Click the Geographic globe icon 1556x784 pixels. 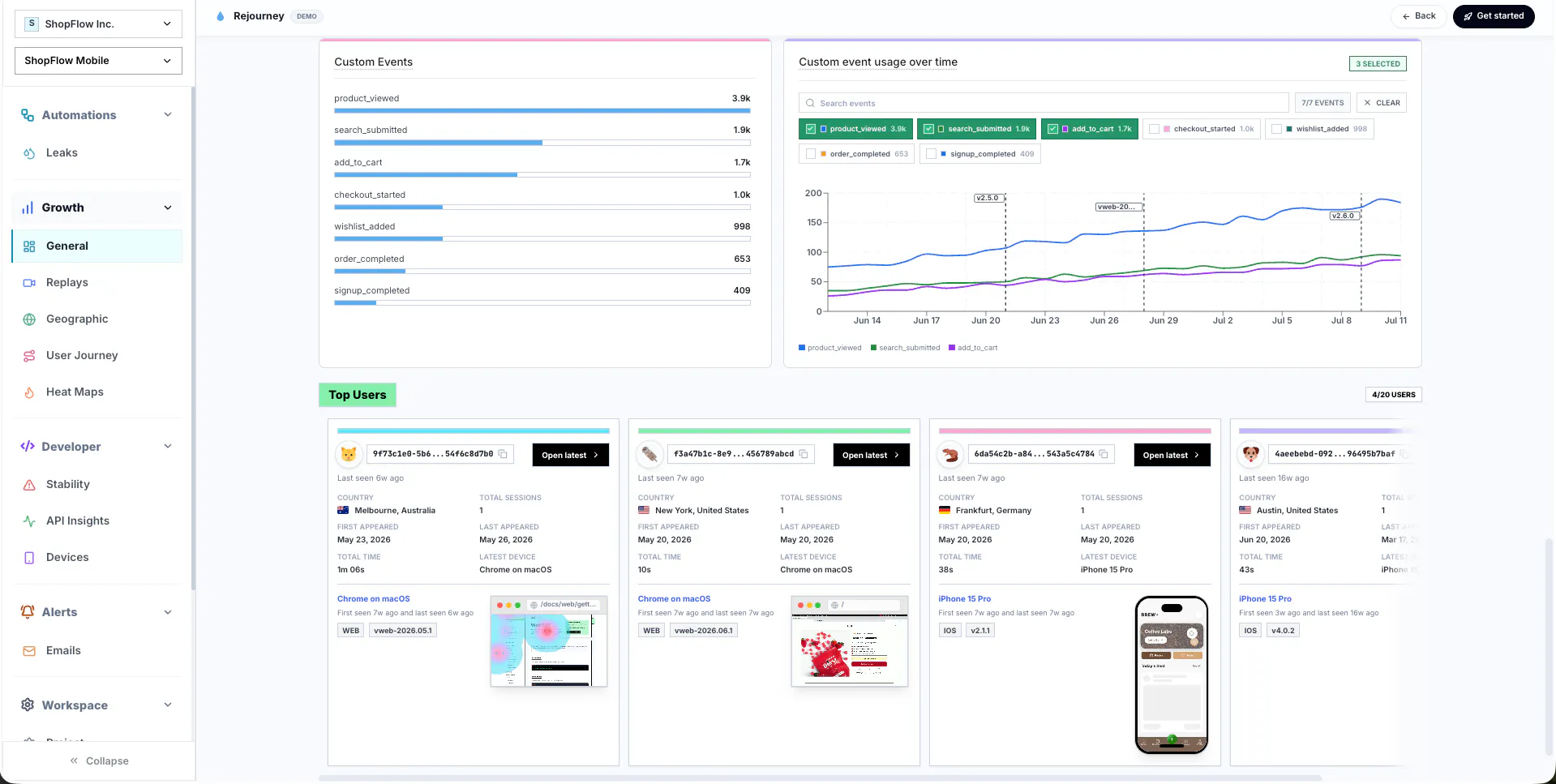pos(29,319)
